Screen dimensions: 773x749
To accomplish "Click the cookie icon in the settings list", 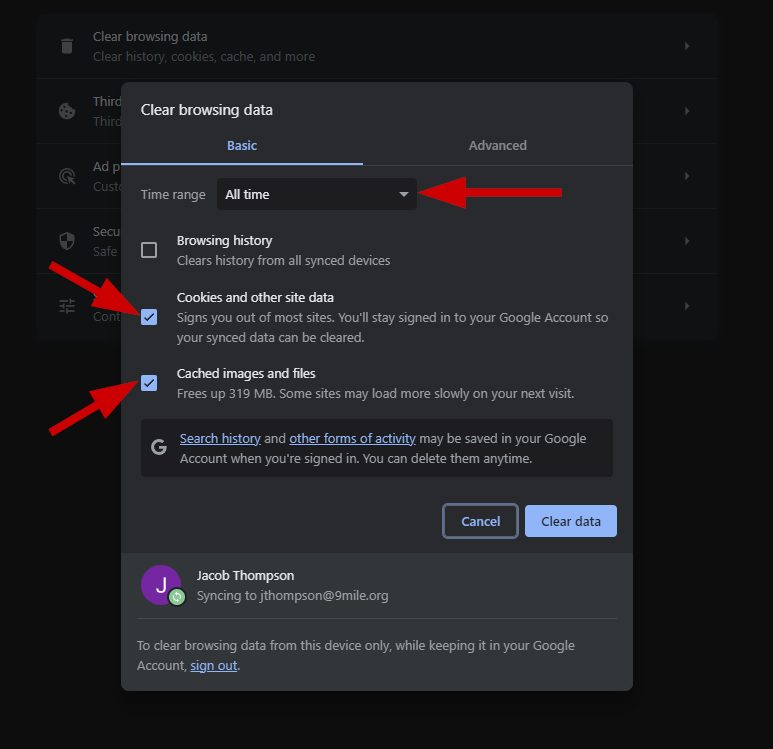I will click(x=67, y=111).
